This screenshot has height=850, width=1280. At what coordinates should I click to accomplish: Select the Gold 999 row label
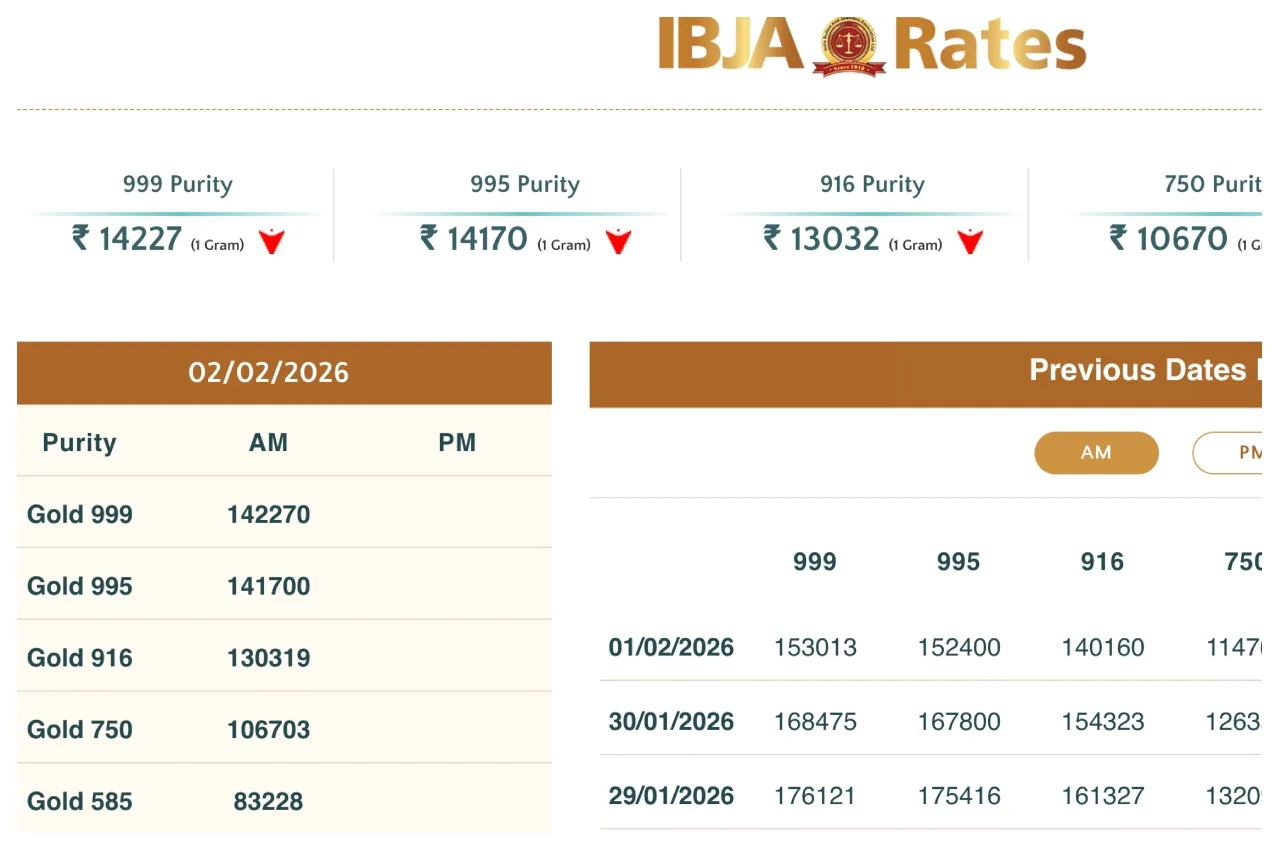80,515
